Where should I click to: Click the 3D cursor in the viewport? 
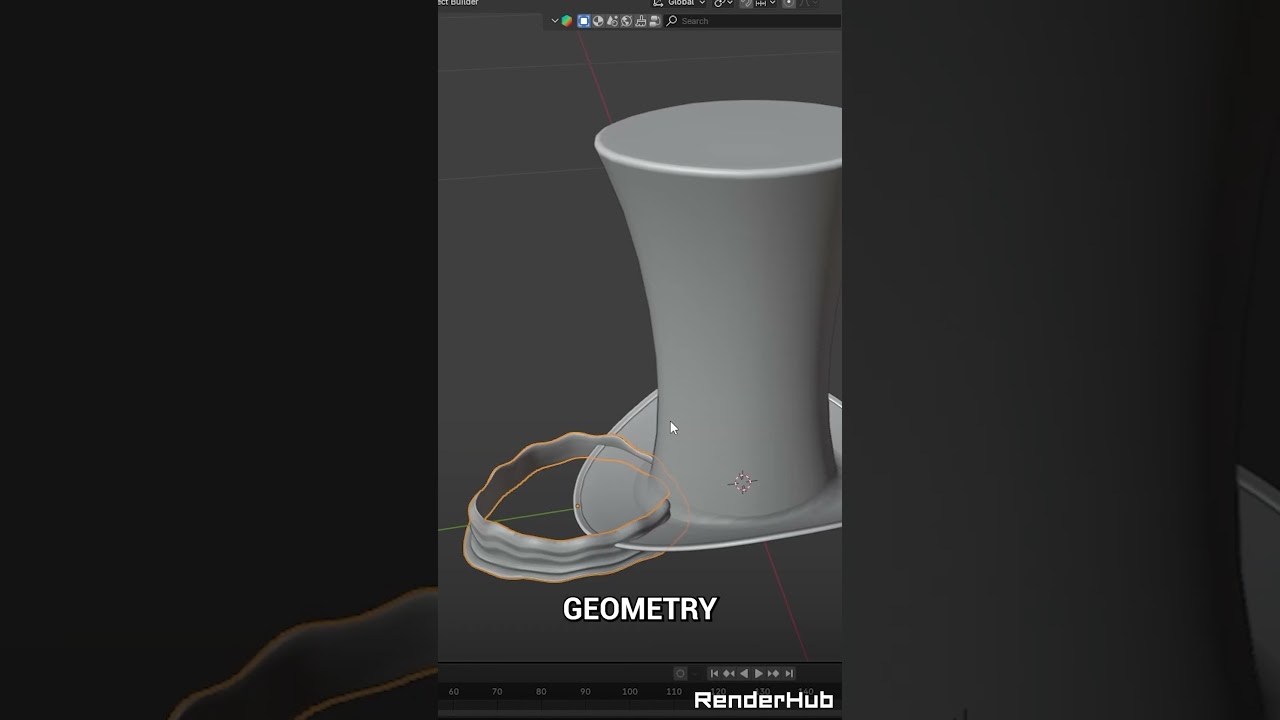point(742,483)
